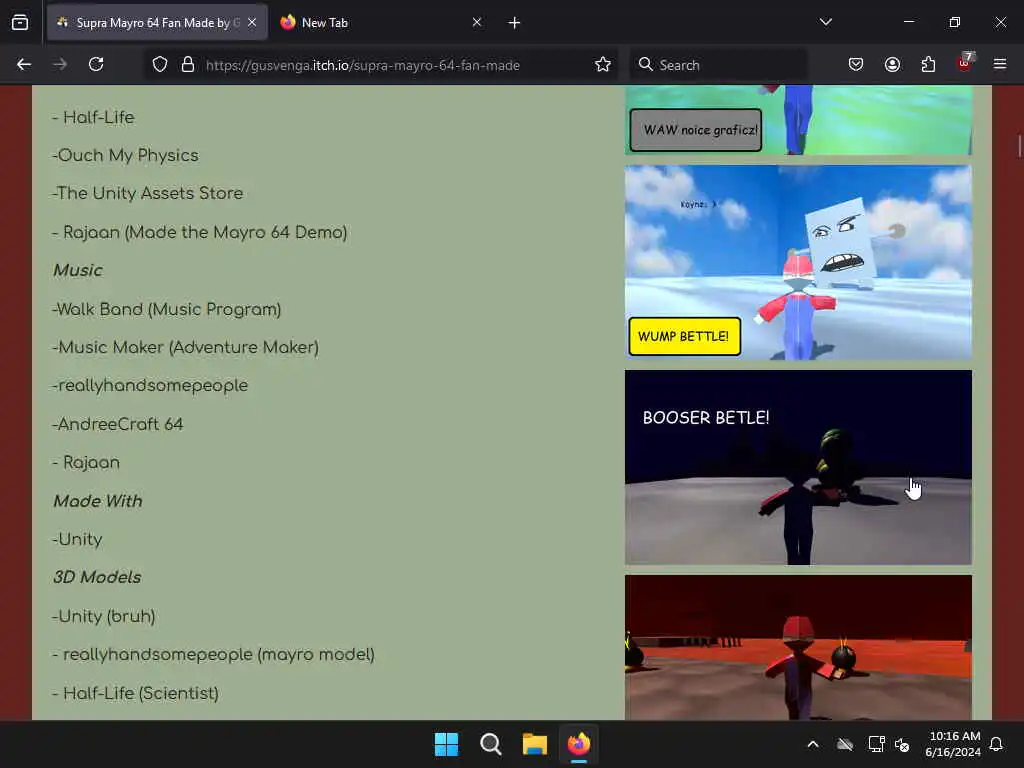Open the BOOSER BETLE screenshot

(x=798, y=468)
